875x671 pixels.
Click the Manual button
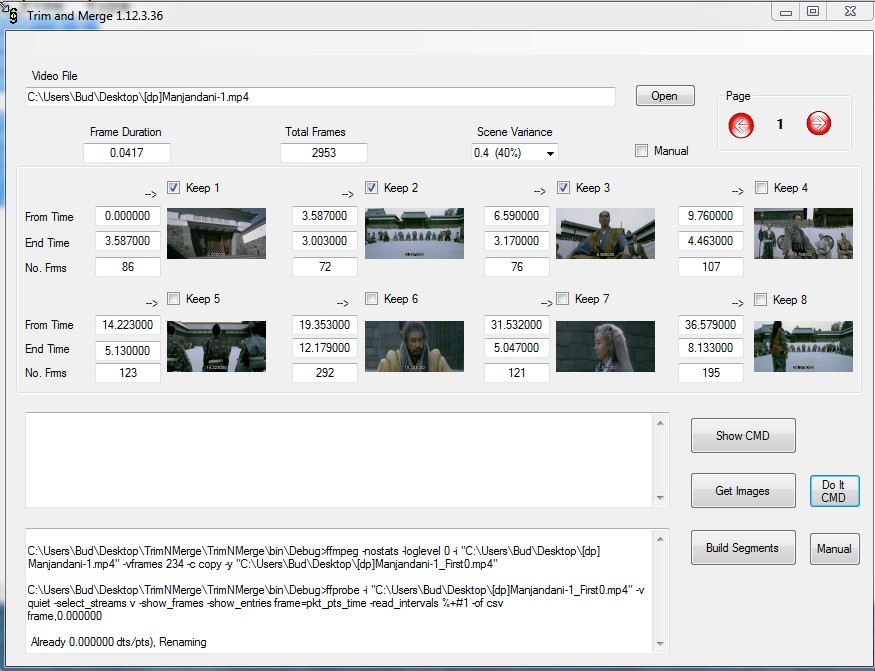[x=834, y=549]
